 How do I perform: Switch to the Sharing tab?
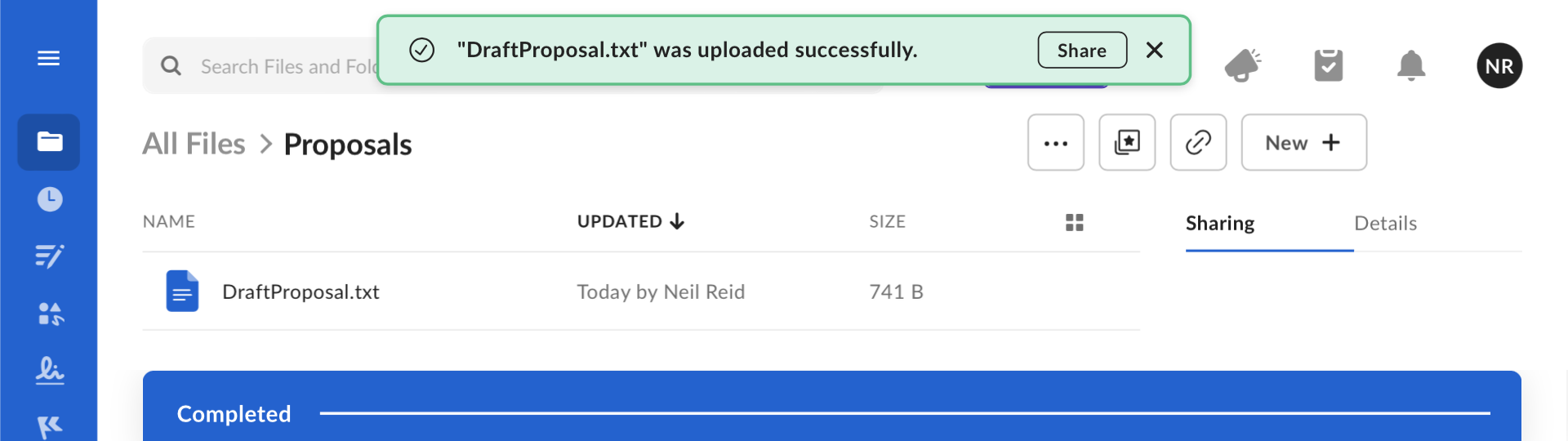click(1220, 223)
